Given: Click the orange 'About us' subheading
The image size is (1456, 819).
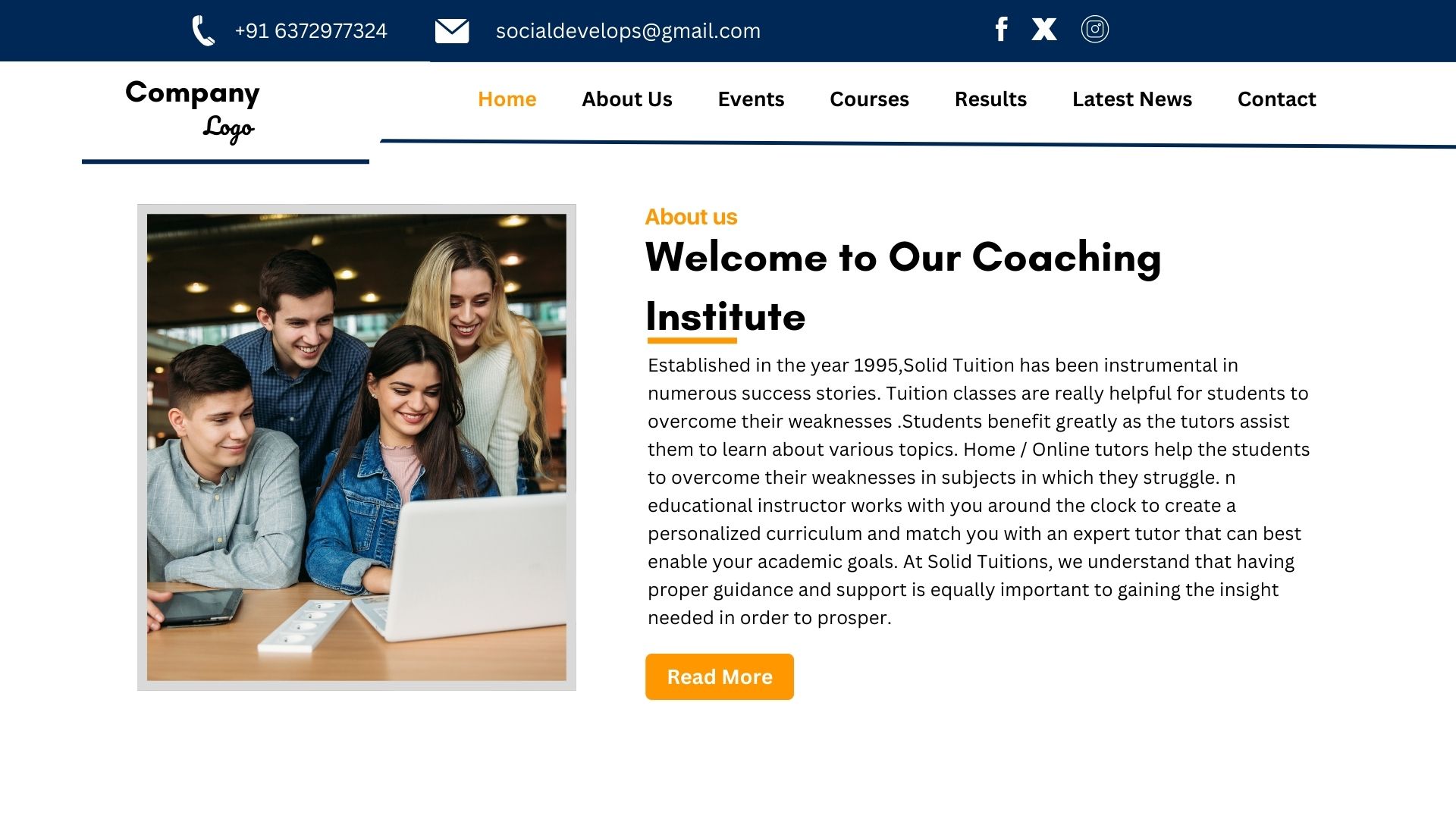Looking at the screenshot, I should point(691,217).
